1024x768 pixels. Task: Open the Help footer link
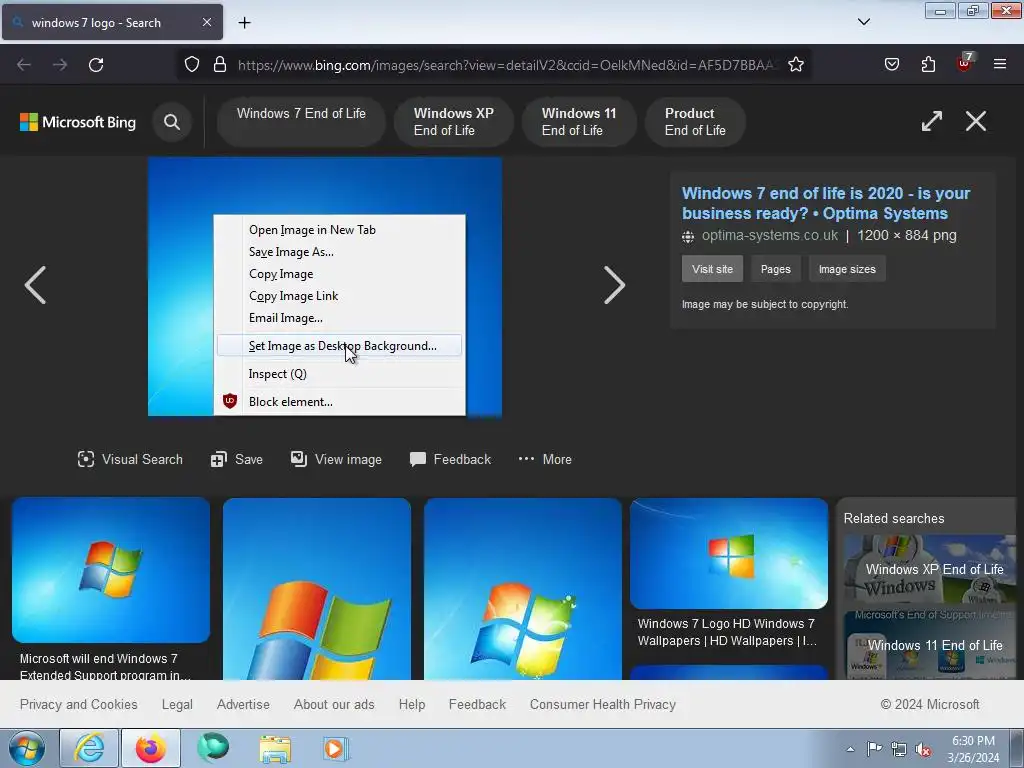[411, 704]
